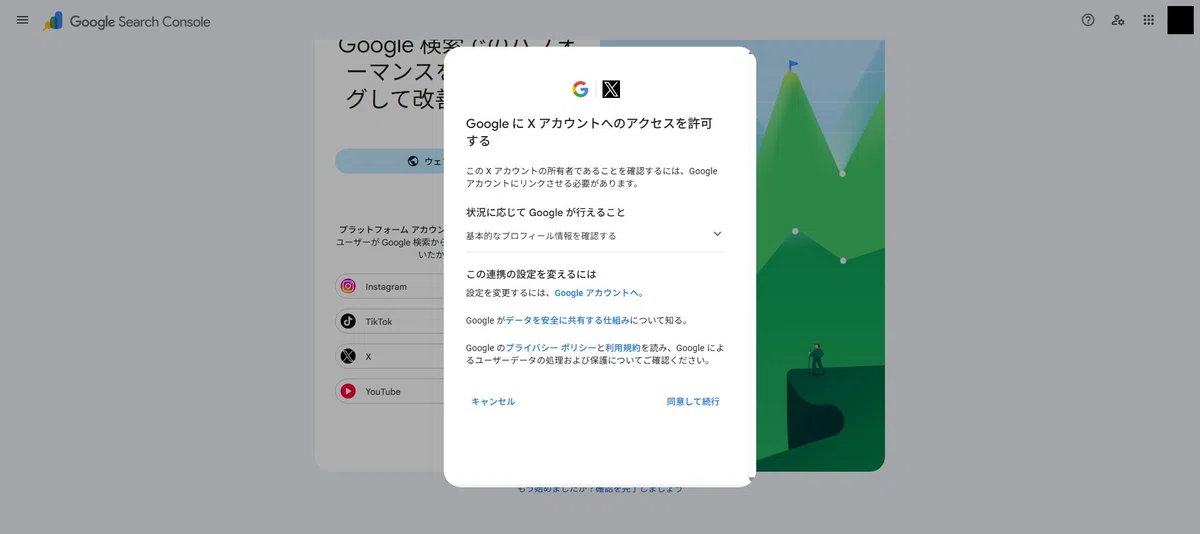Screen dimensions: 1200x534
Task: Select the TikTok platform row
Action: 390,321
